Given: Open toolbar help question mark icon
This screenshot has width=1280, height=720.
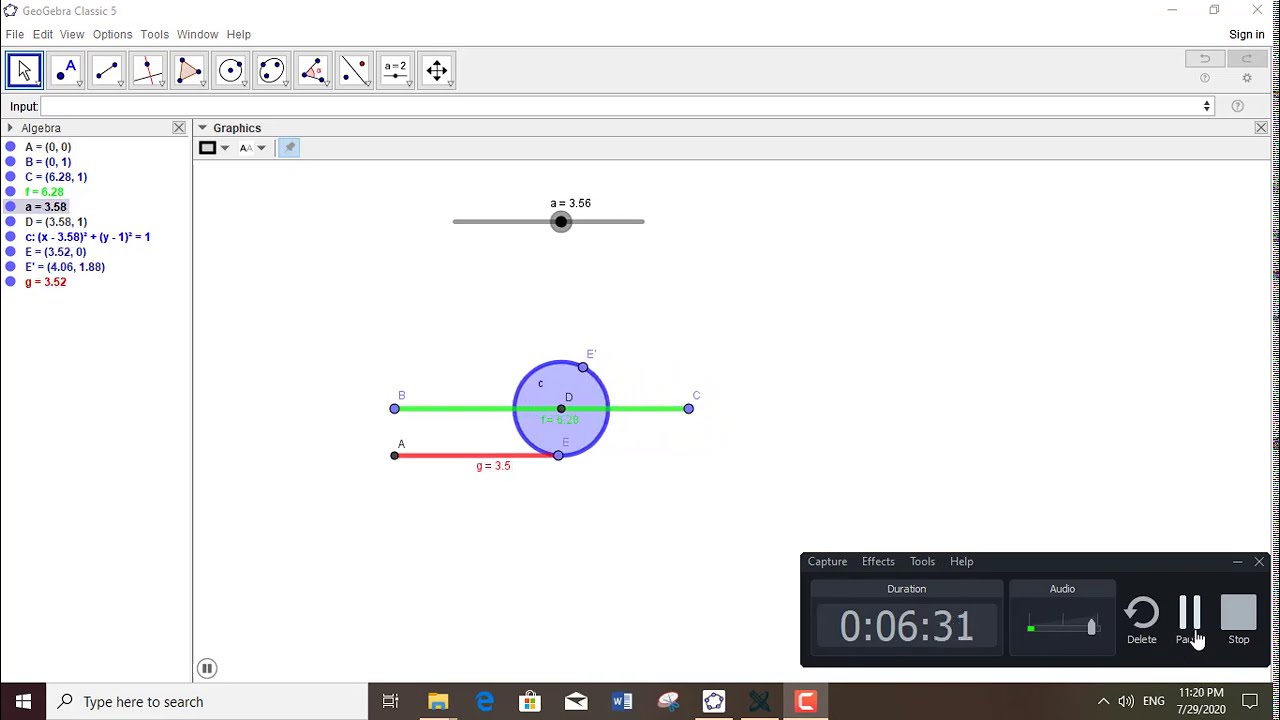Looking at the screenshot, I should tap(1205, 79).
